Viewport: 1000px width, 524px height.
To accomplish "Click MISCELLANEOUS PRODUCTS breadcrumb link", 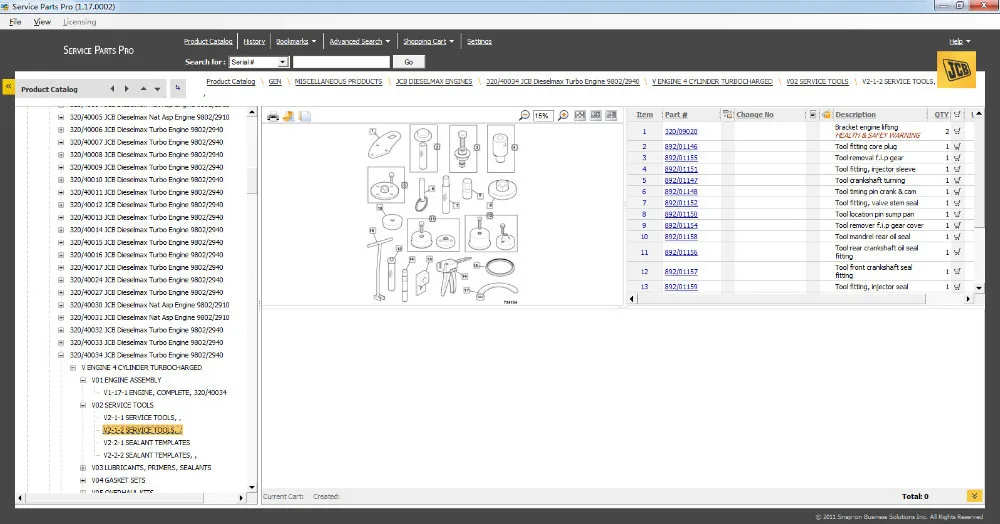I will pos(338,82).
